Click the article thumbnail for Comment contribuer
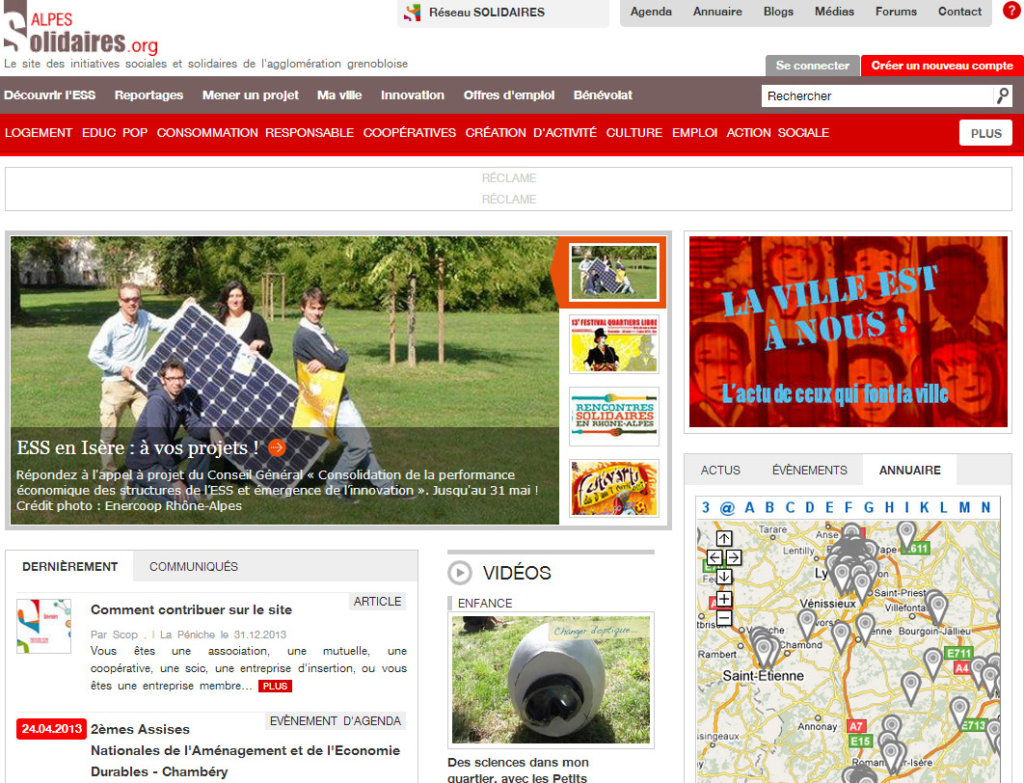This screenshot has height=783, width=1024. [44, 626]
